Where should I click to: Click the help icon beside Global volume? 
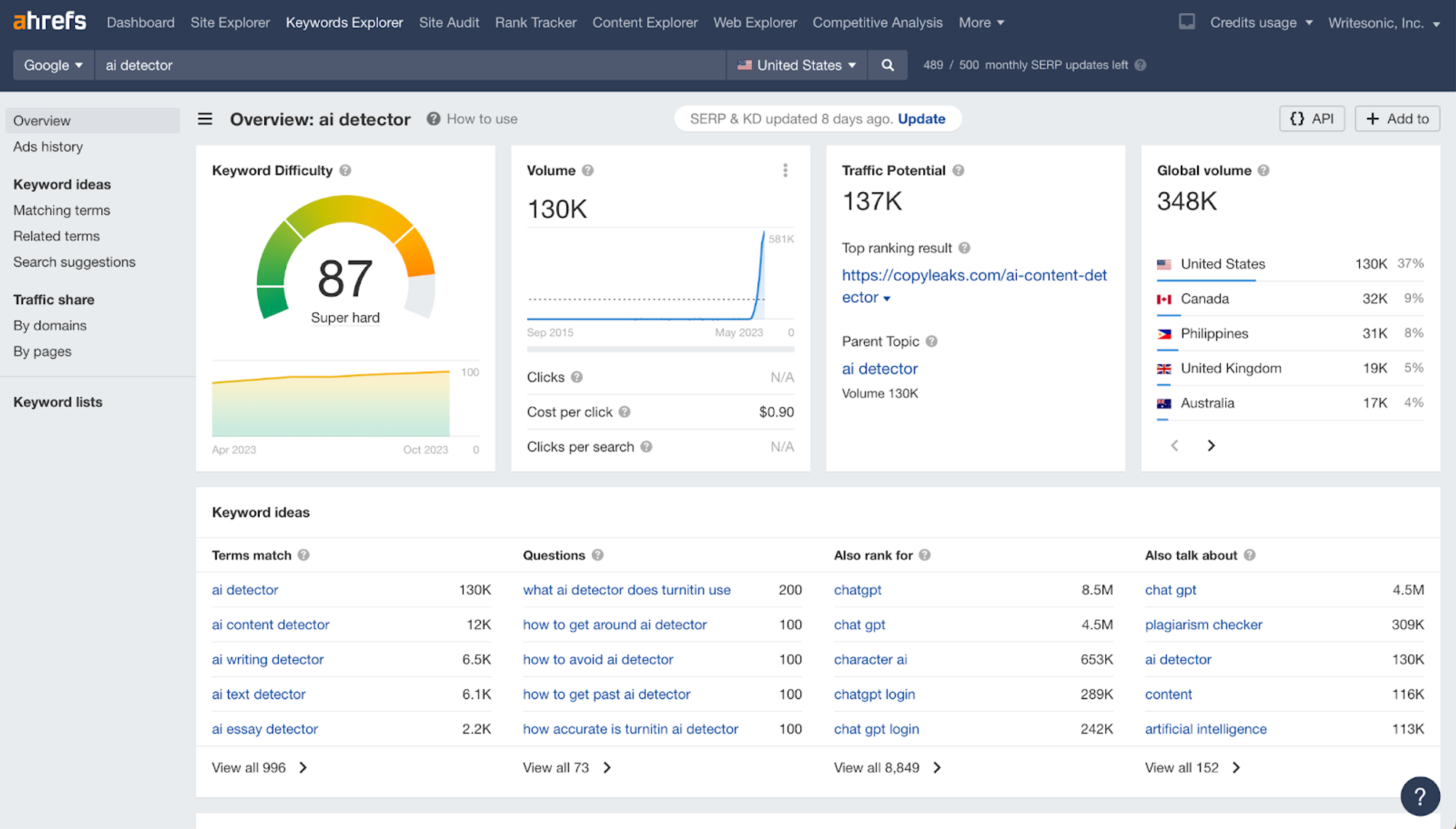pyautogui.click(x=1264, y=170)
